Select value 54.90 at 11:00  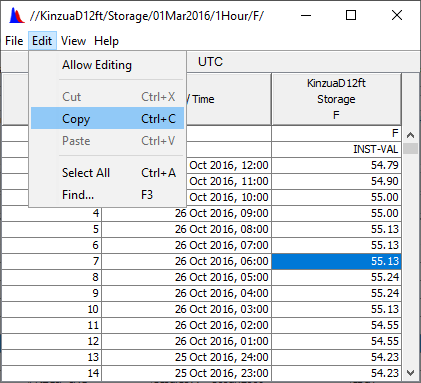[336, 181]
